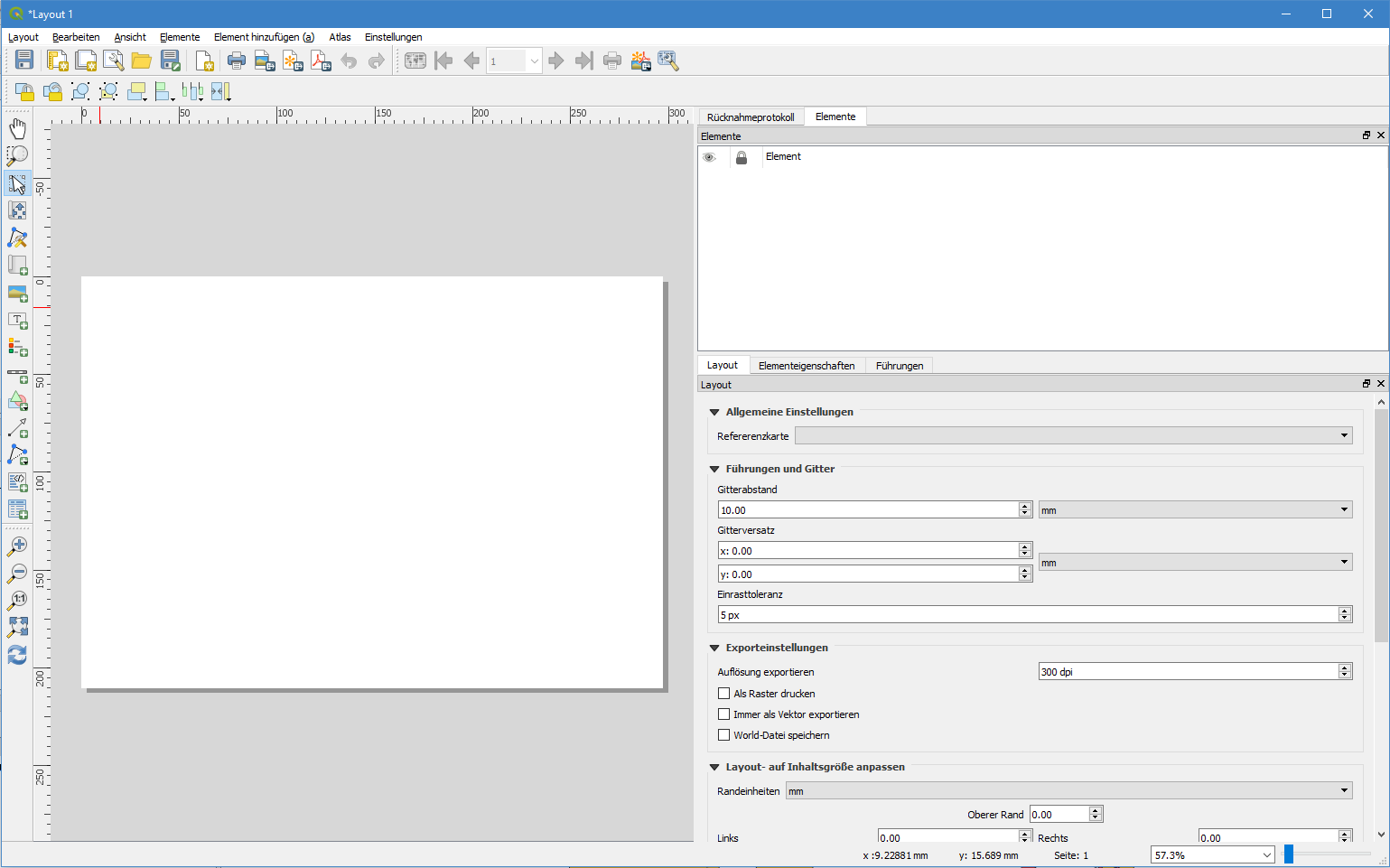Click the Zoom Full icon
This screenshot has height=868, width=1390.
point(17,627)
